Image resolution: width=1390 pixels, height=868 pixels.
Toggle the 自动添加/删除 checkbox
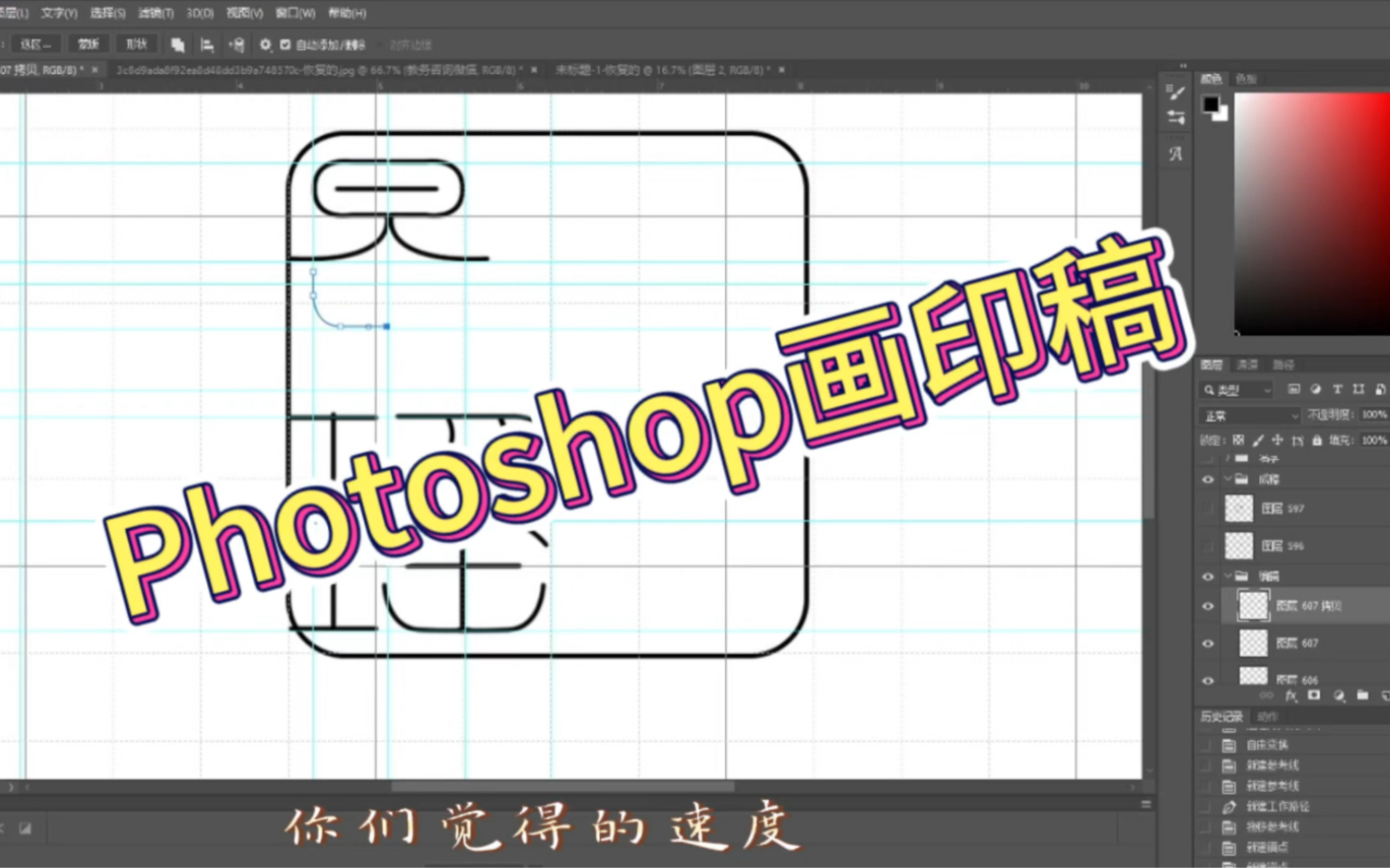(x=285, y=45)
